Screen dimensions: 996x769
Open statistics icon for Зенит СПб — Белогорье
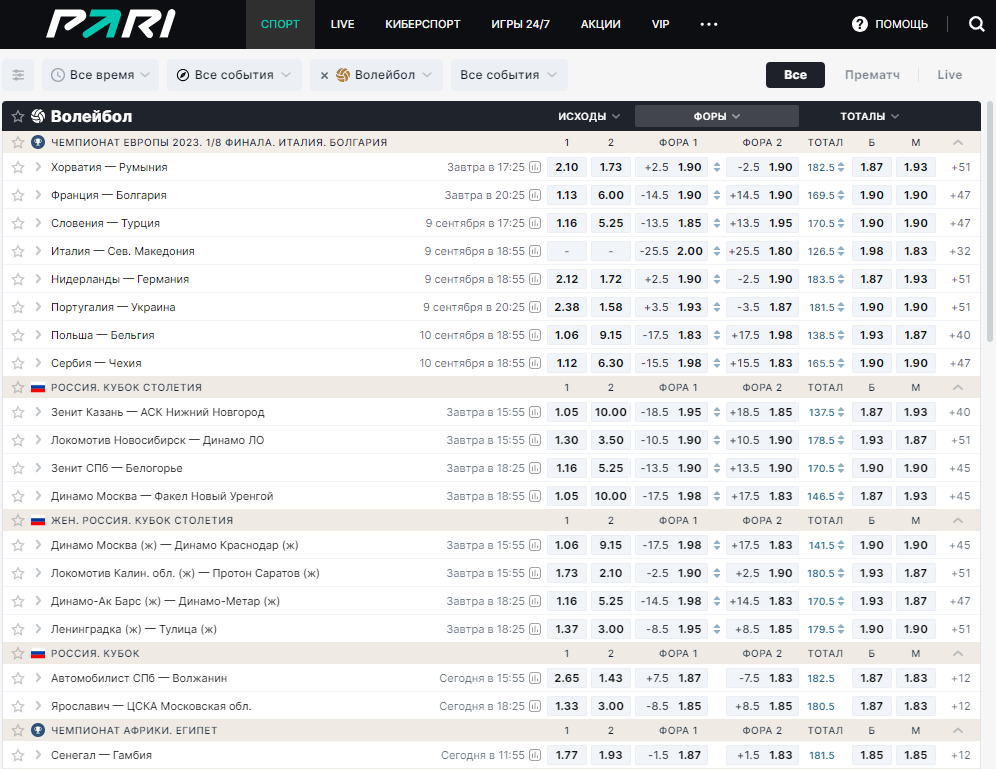pos(535,468)
